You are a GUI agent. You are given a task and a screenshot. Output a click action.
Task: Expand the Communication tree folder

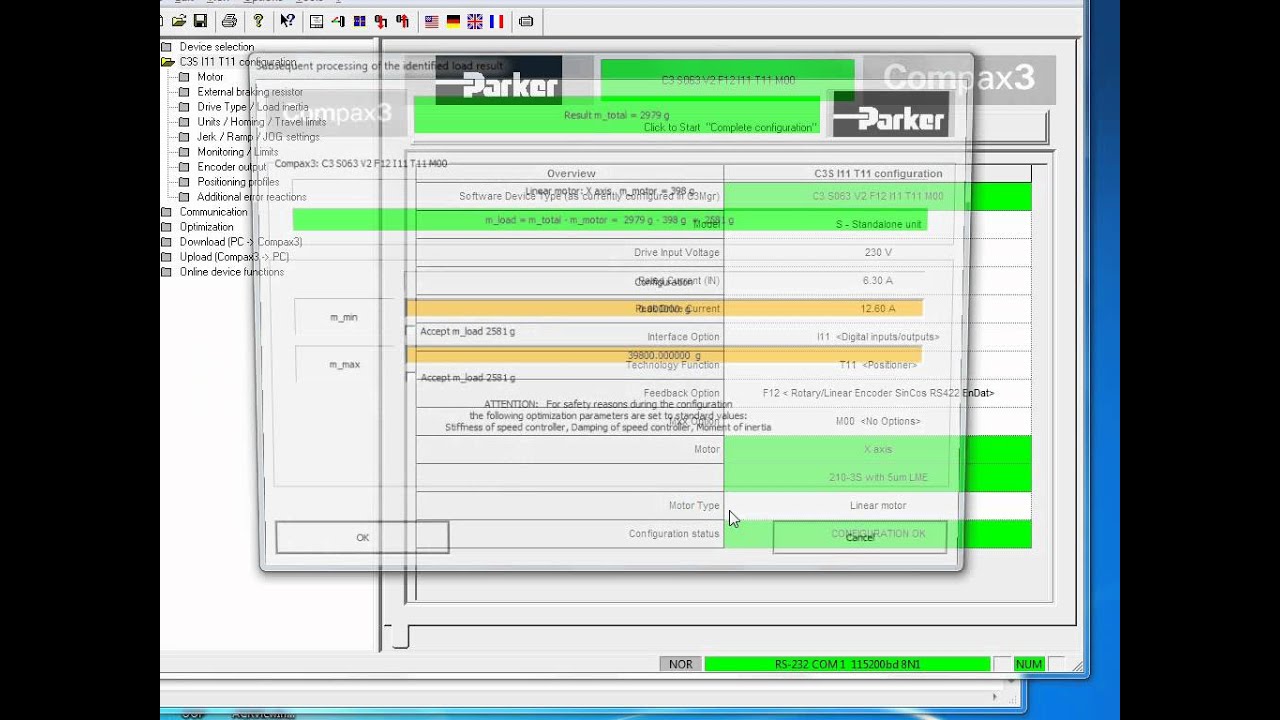pyautogui.click(x=213, y=212)
